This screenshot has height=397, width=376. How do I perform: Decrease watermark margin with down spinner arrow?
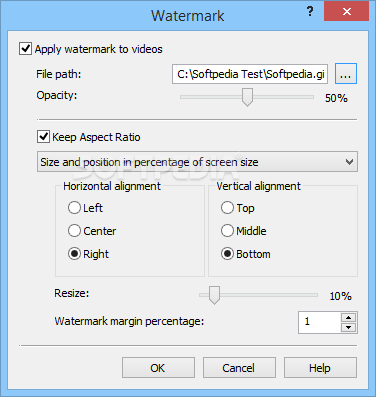[349, 327]
